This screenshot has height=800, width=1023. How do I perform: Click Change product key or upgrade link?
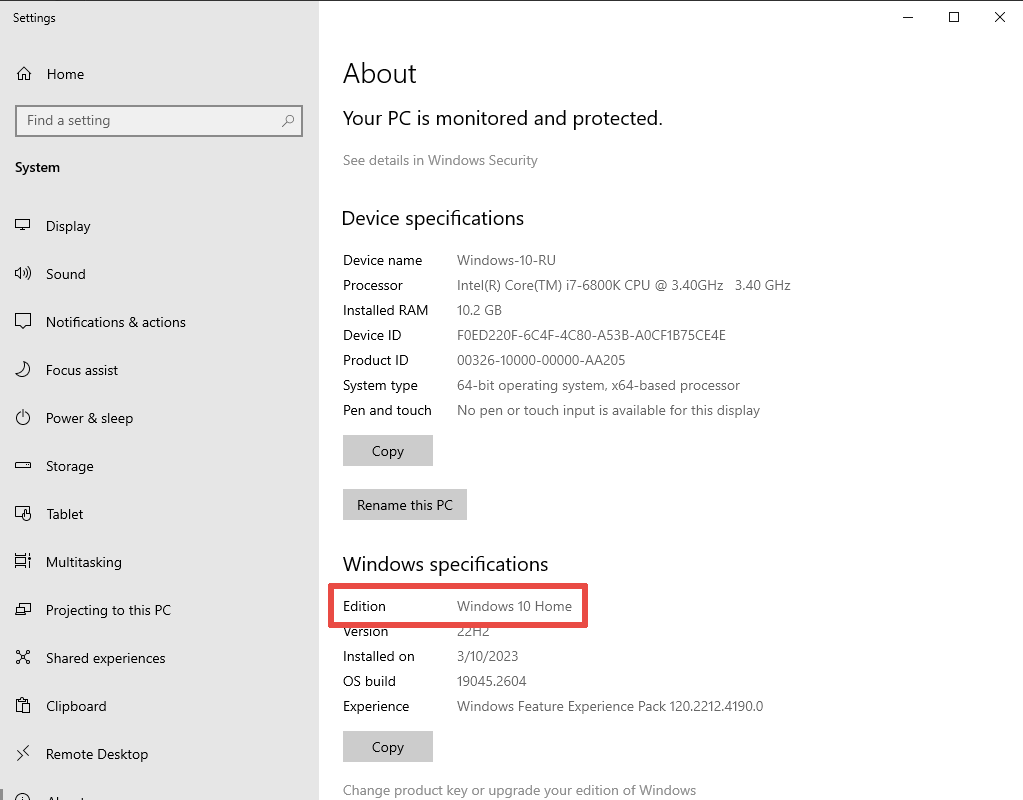point(519,790)
